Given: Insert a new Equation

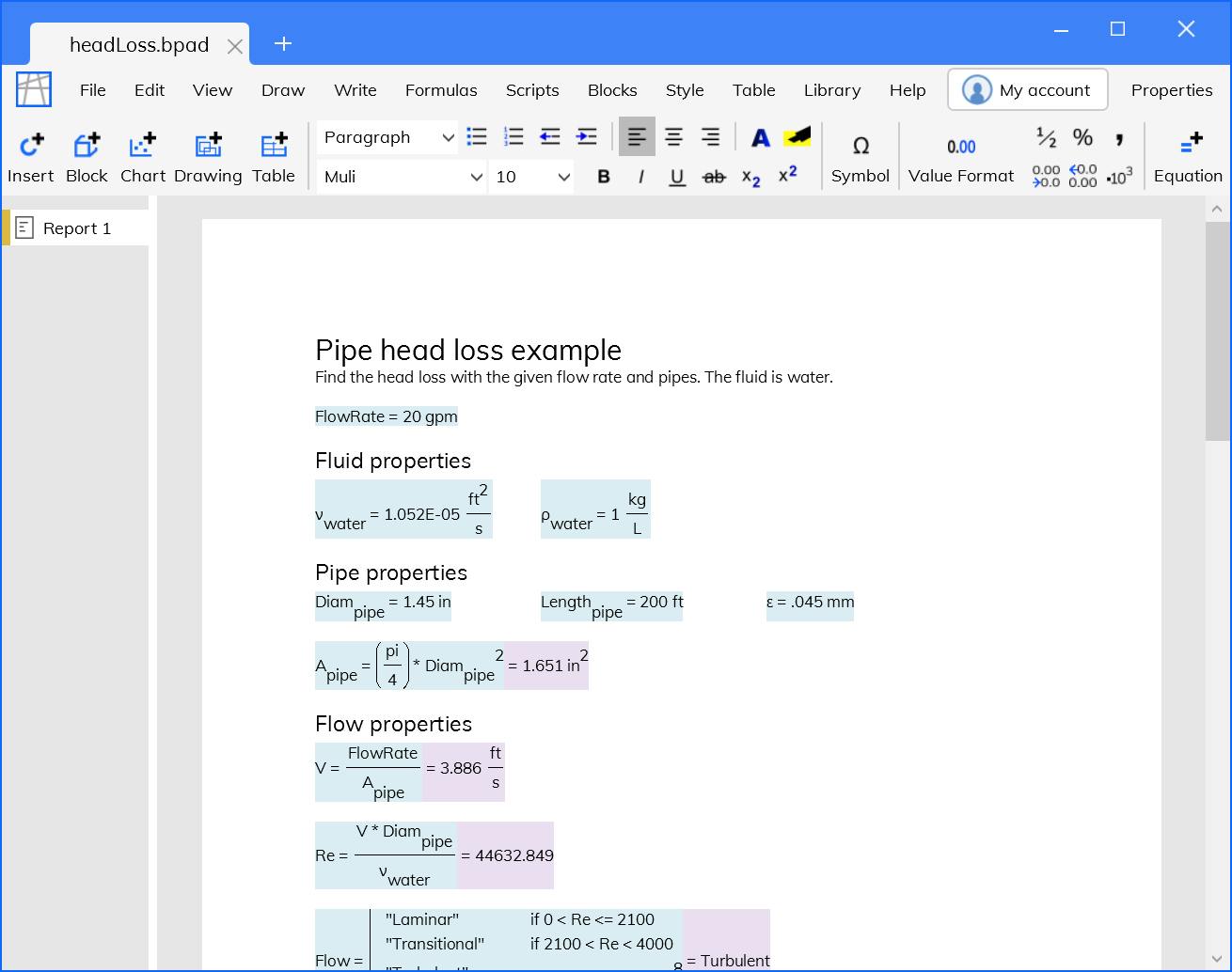Looking at the screenshot, I should click(1188, 156).
